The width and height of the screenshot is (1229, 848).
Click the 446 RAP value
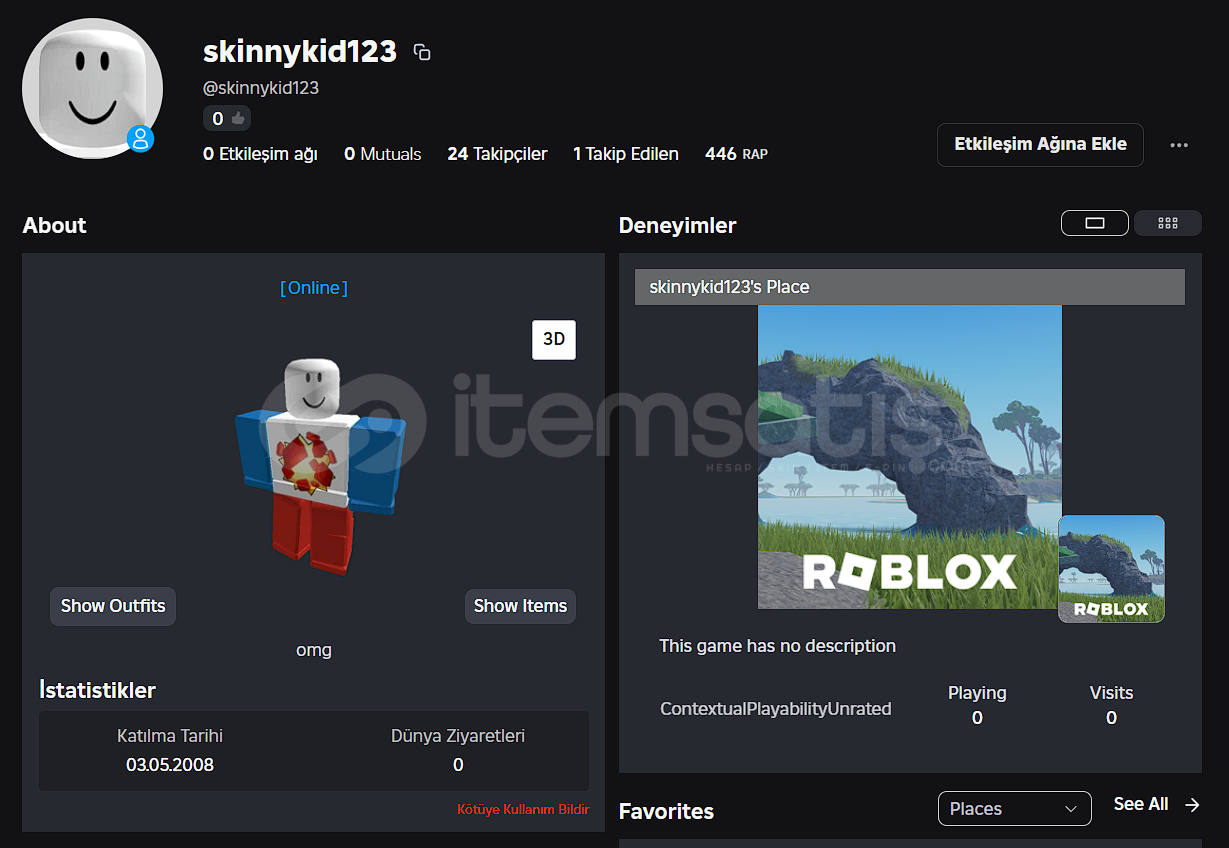coord(736,154)
